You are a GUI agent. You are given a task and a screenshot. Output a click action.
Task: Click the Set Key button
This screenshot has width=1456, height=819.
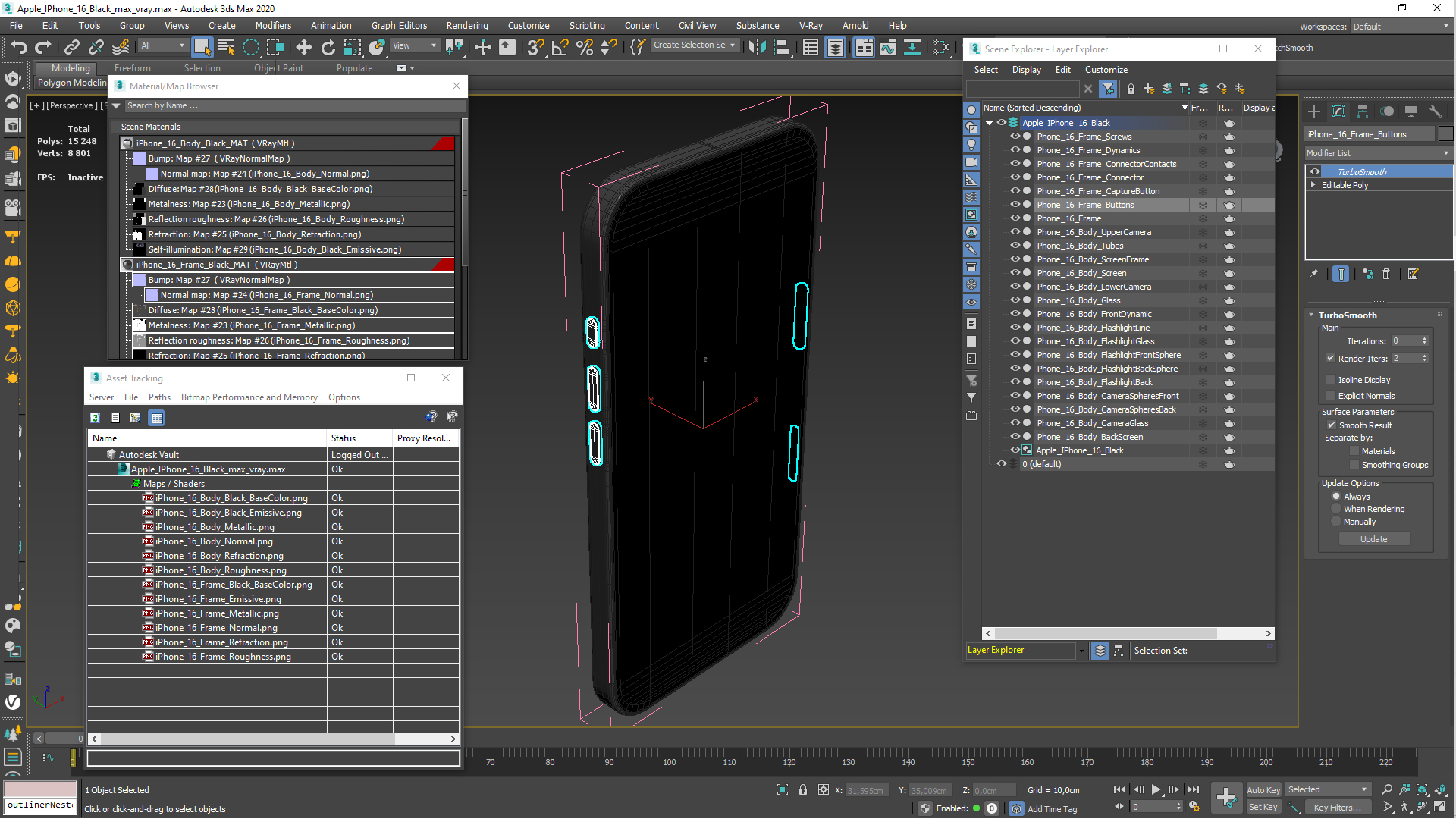[x=1263, y=807]
